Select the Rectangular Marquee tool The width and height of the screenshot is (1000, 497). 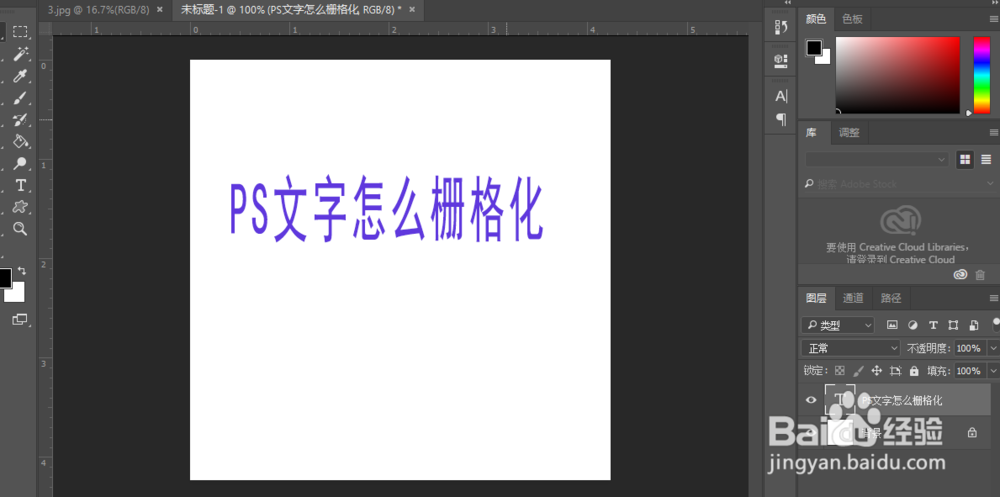coord(20,31)
